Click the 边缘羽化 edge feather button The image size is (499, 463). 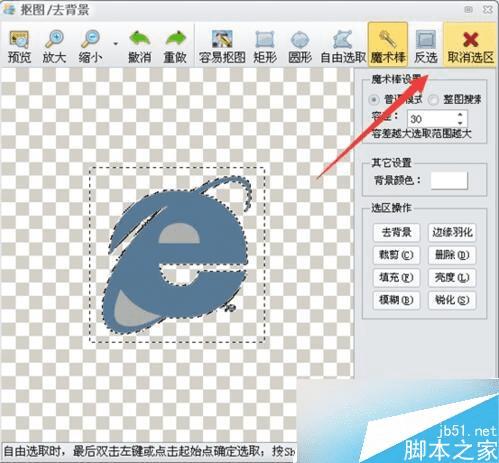point(452,232)
